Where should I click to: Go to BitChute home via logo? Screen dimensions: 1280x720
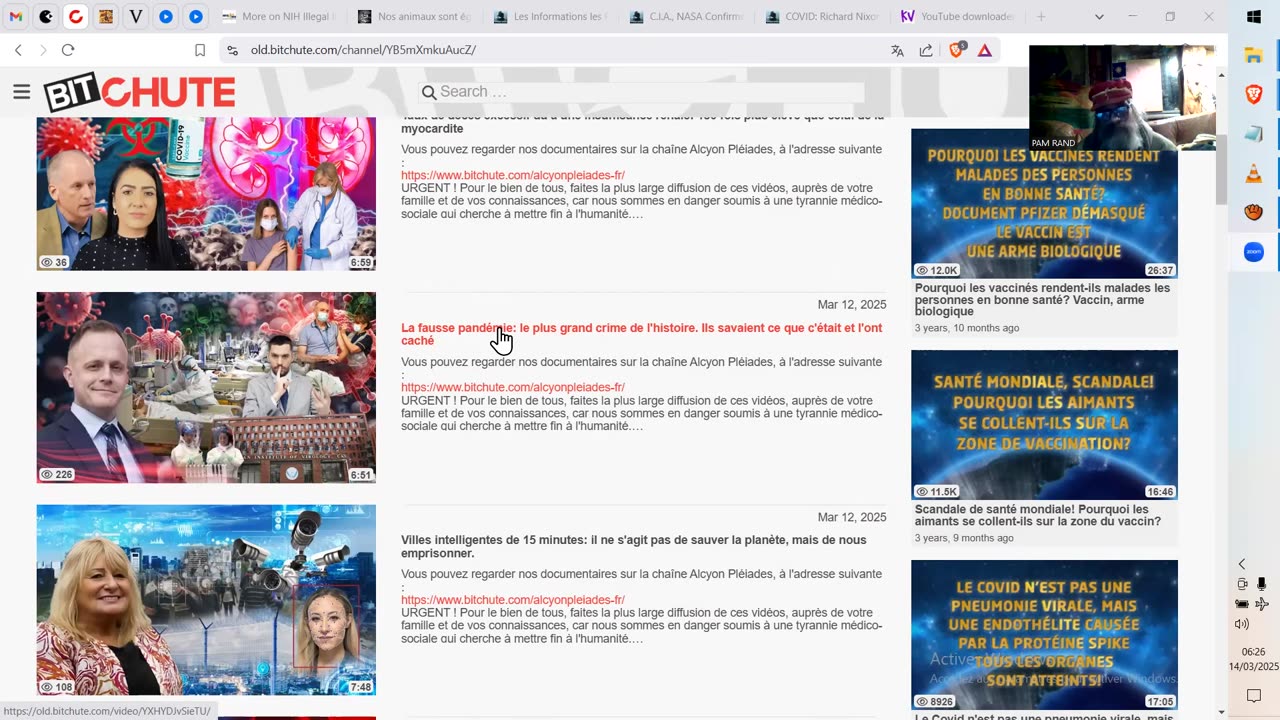click(x=139, y=93)
